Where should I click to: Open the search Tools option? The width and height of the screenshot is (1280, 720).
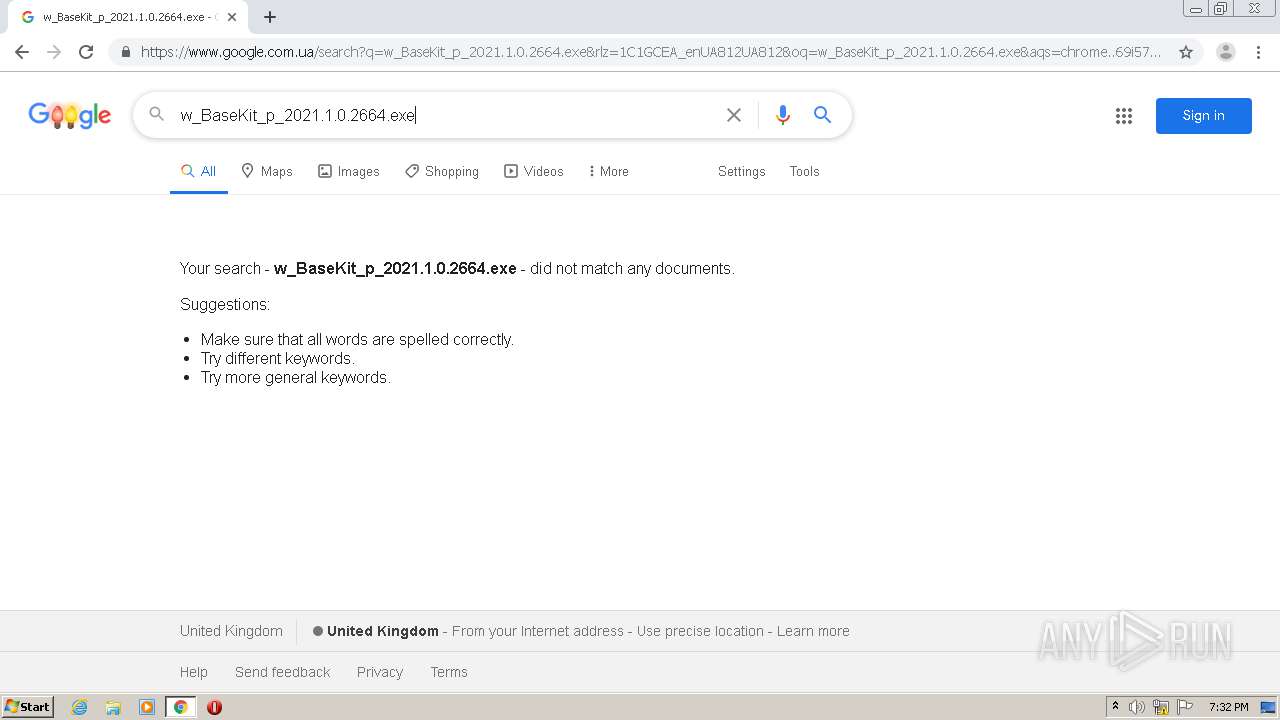coord(804,171)
